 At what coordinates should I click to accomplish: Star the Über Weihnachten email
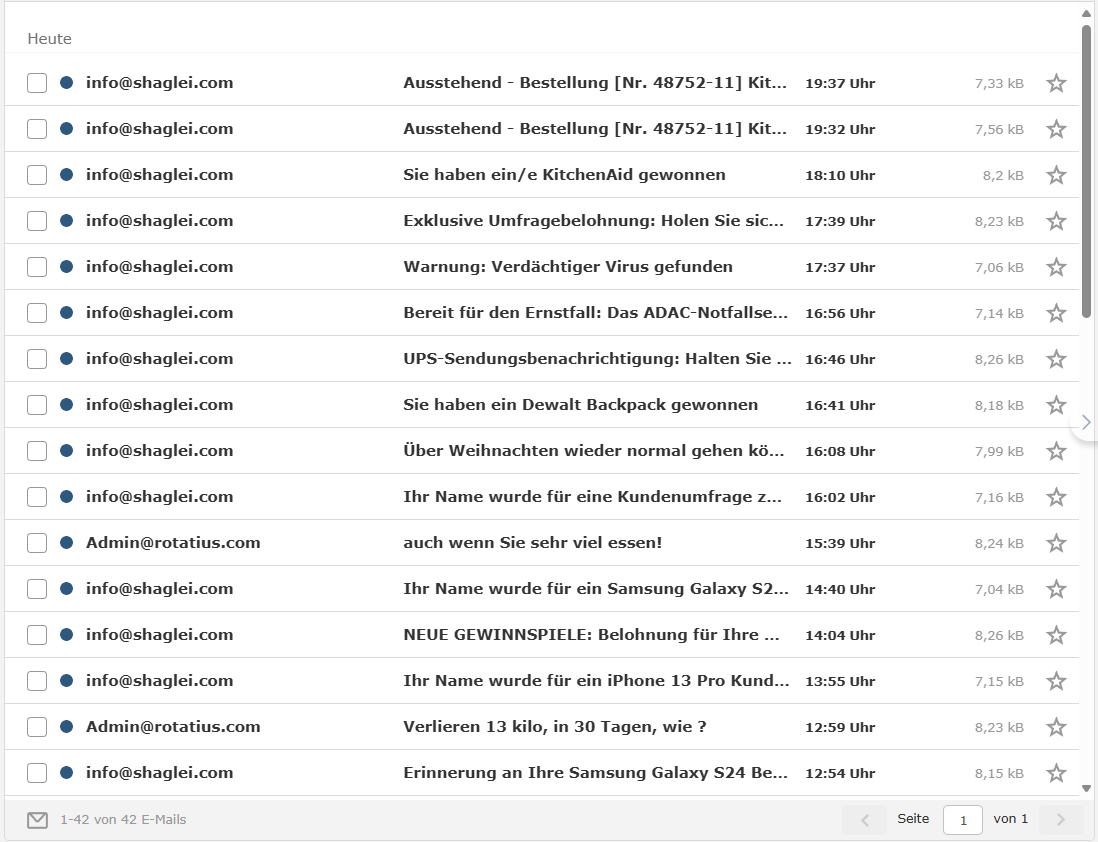[x=1056, y=451]
